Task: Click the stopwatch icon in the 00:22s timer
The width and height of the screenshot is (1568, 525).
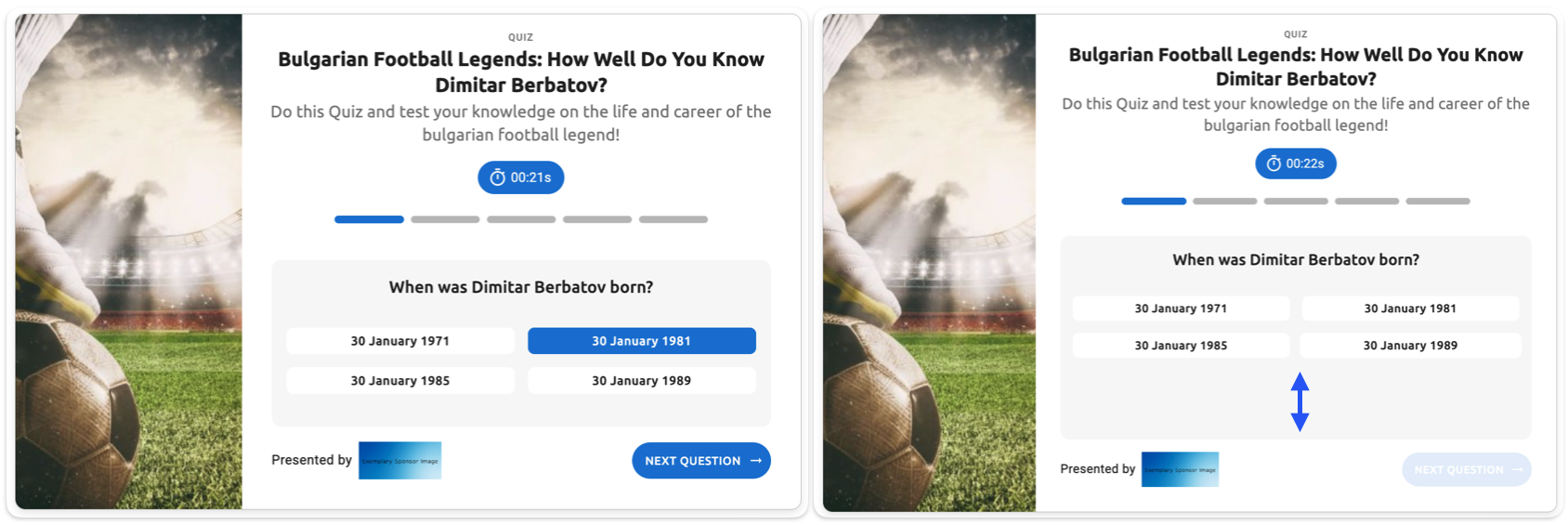Action: (1274, 164)
